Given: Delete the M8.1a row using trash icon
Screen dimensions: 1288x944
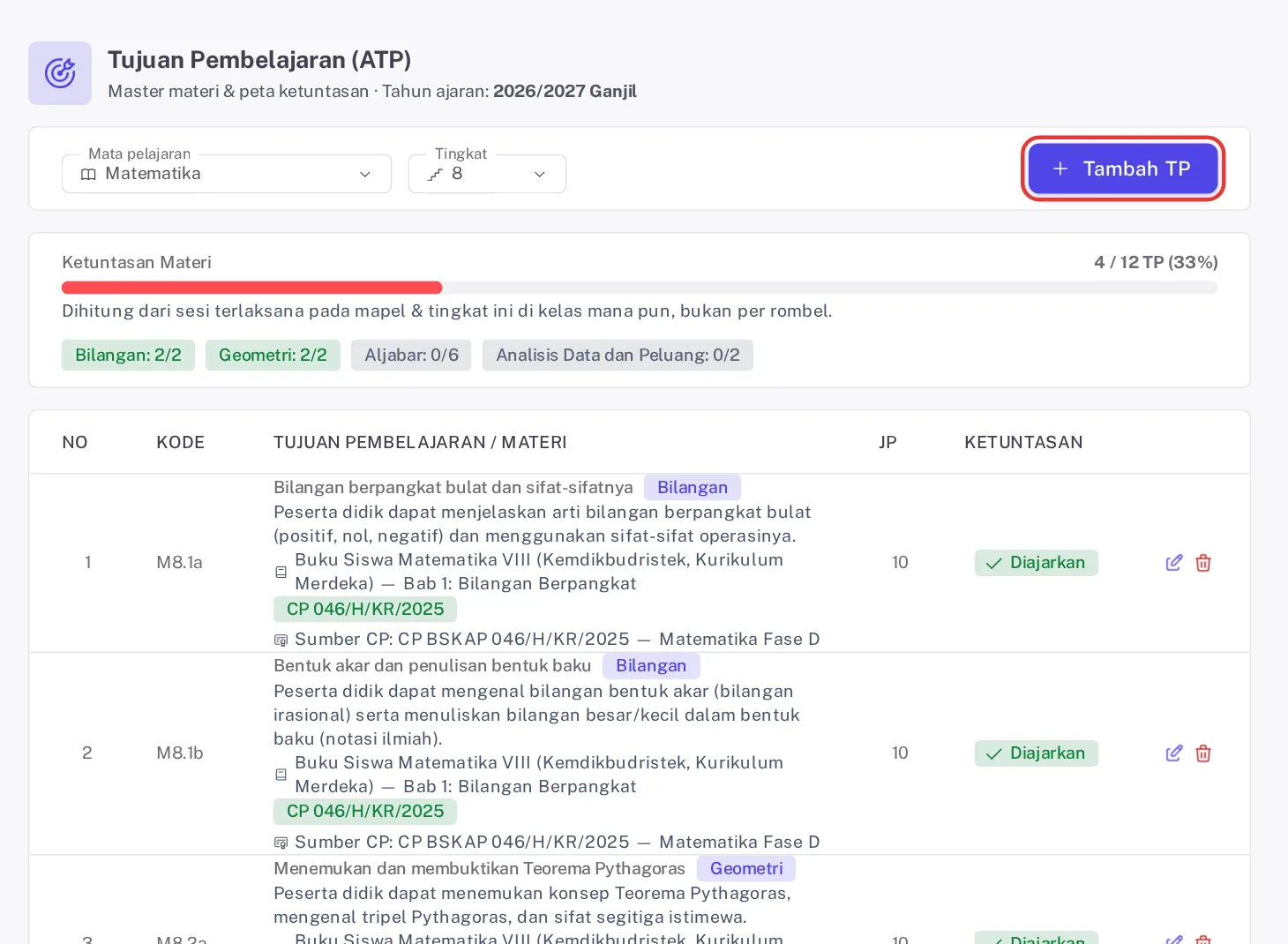Looking at the screenshot, I should pos(1203,563).
